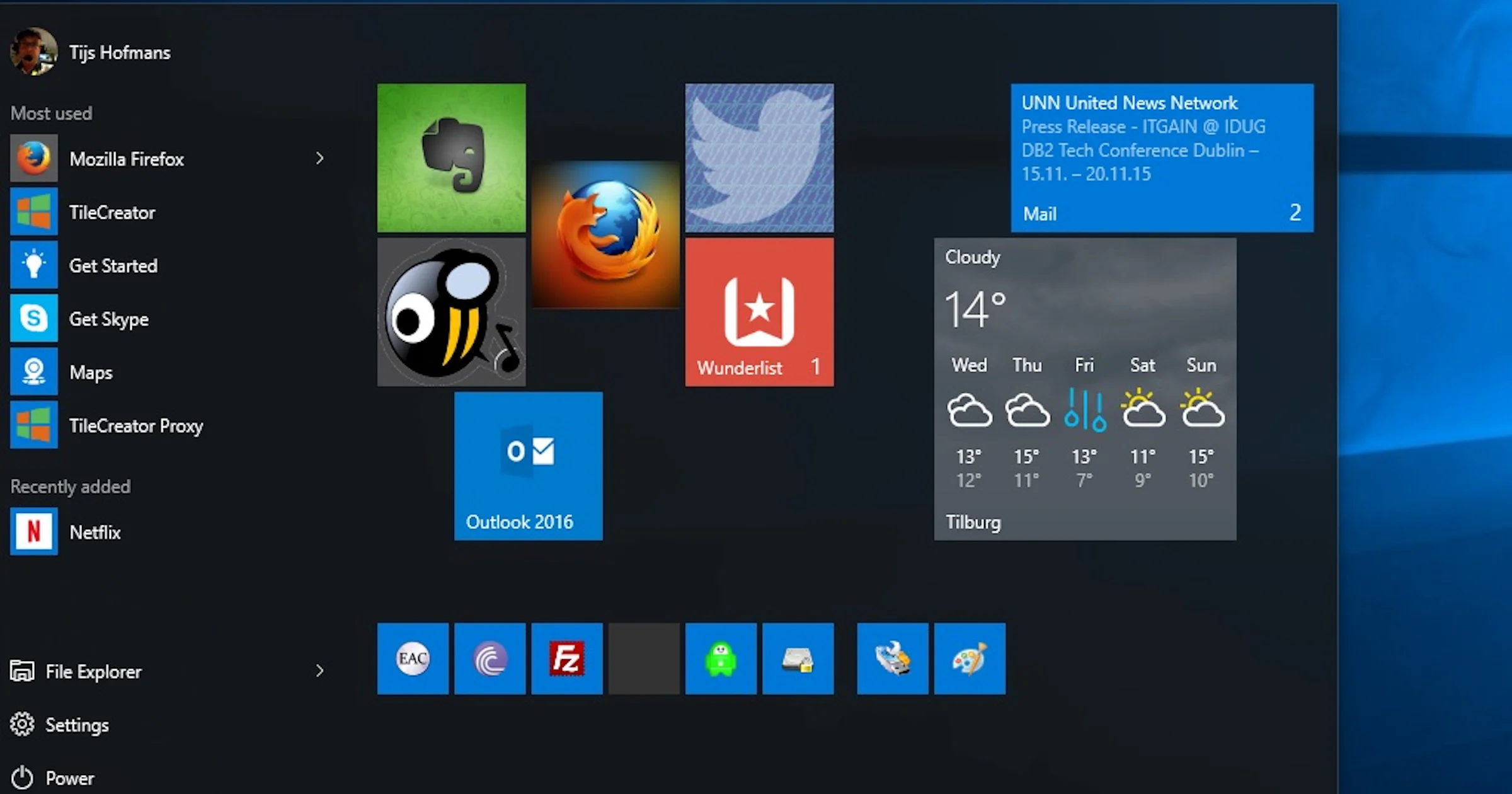1512x794 pixels.
Task: Click the Thu forecast cloud icon
Action: pos(1028,411)
